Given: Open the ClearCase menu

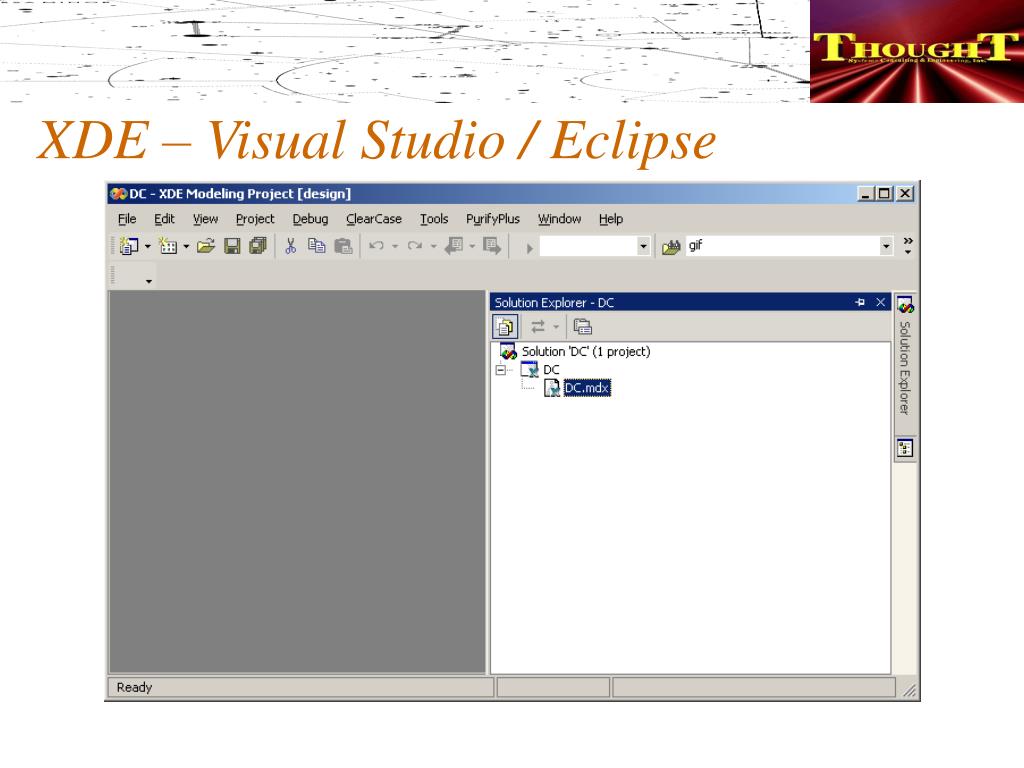Looking at the screenshot, I should (374, 219).
